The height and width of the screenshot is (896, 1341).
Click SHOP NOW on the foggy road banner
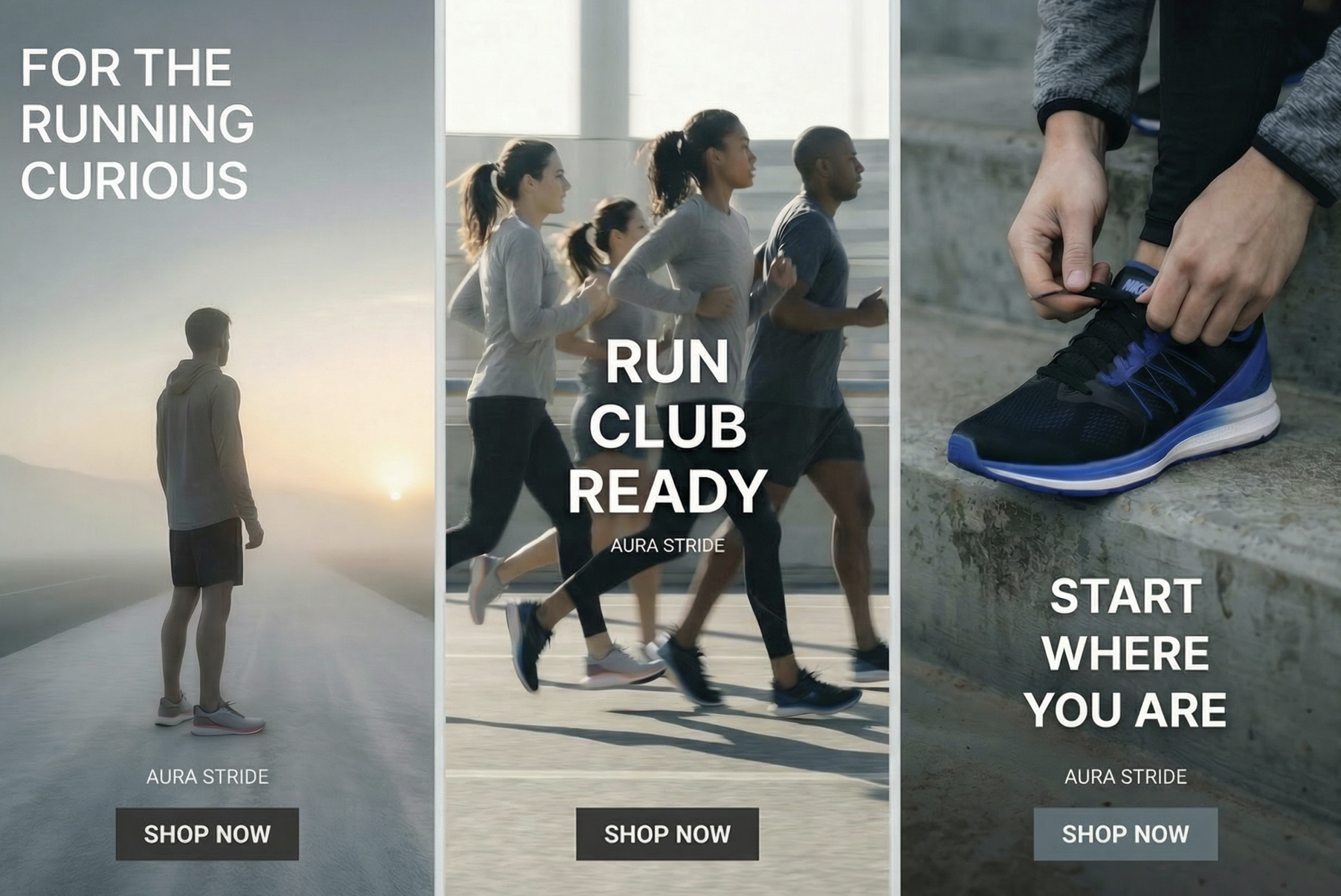tap(207, 834)
